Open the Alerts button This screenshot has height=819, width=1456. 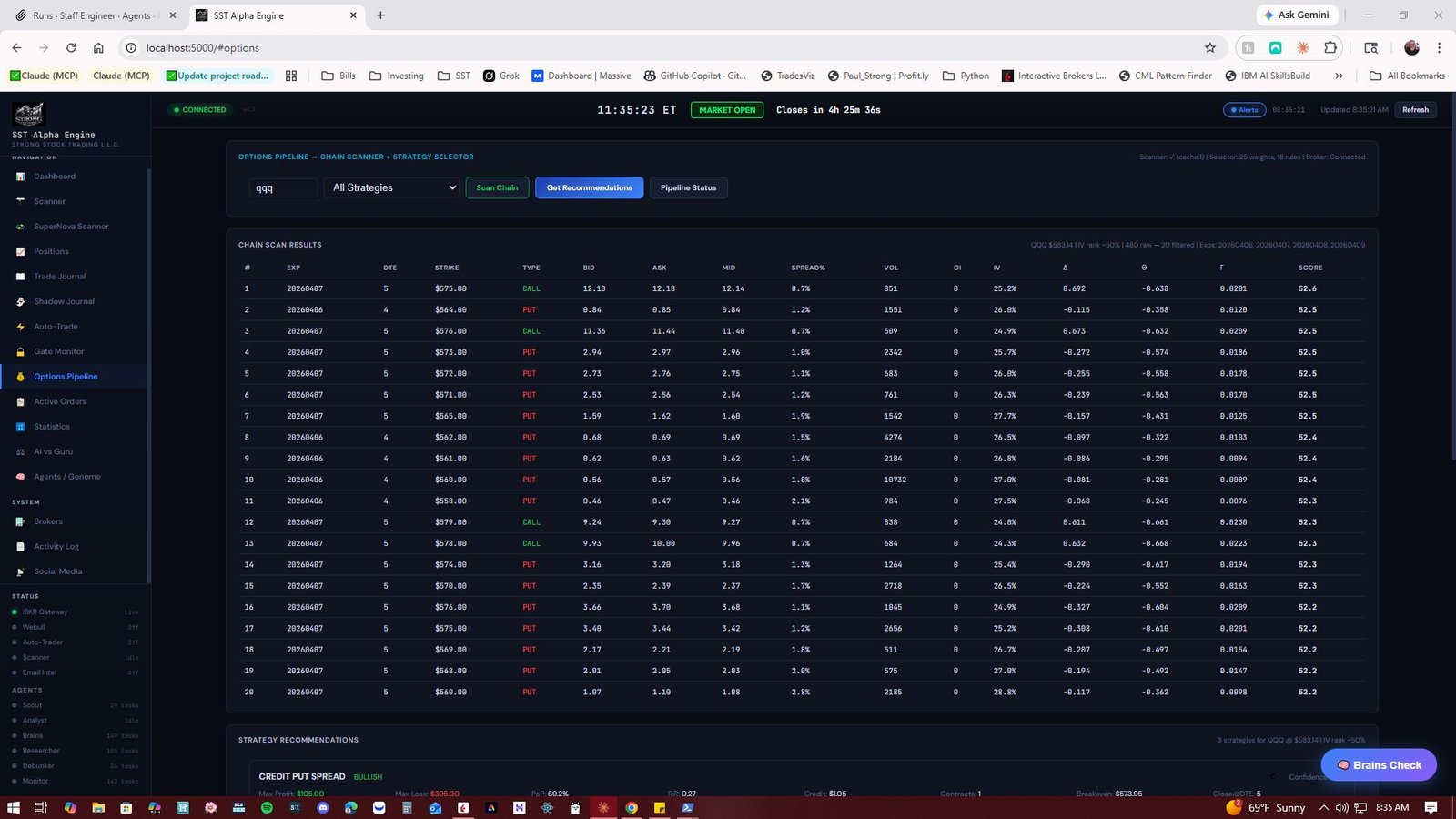(x=1244, y=110)
